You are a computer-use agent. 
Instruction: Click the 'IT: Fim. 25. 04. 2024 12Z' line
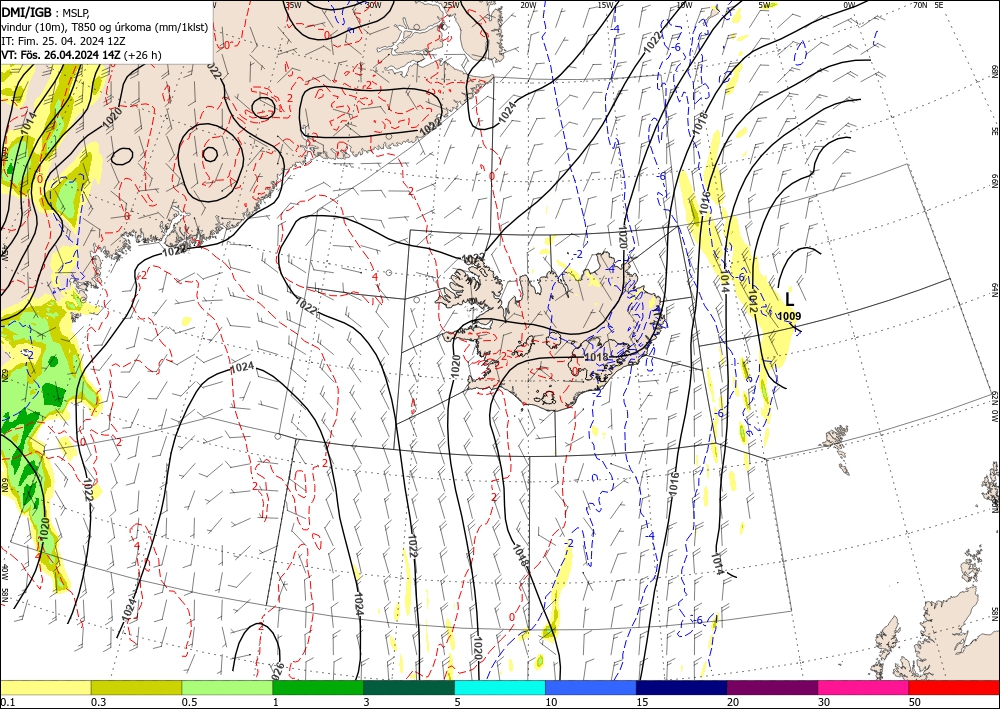pyautogui.click(x=63, y=41)
